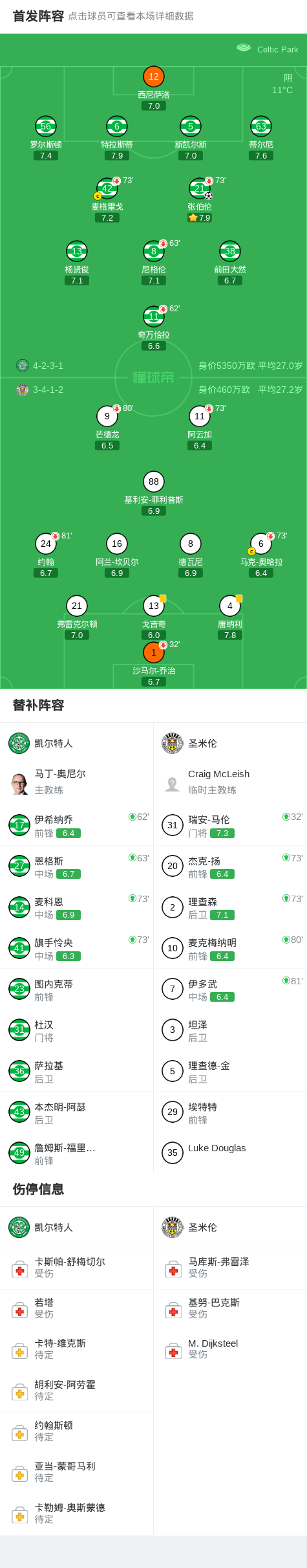Click the Celtic crest beside 4-2-3-1 formation

(23, 366)
